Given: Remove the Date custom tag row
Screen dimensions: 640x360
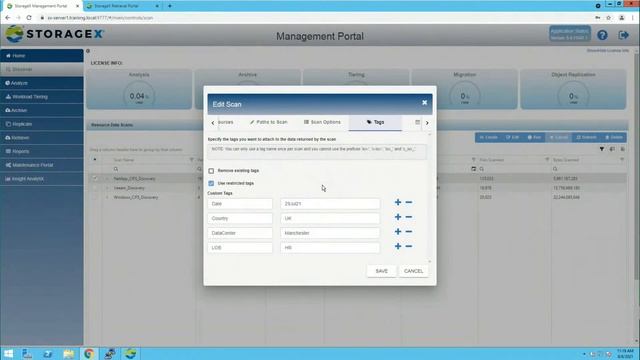Looking at the screenshot, I should click(x=409, y=202).
